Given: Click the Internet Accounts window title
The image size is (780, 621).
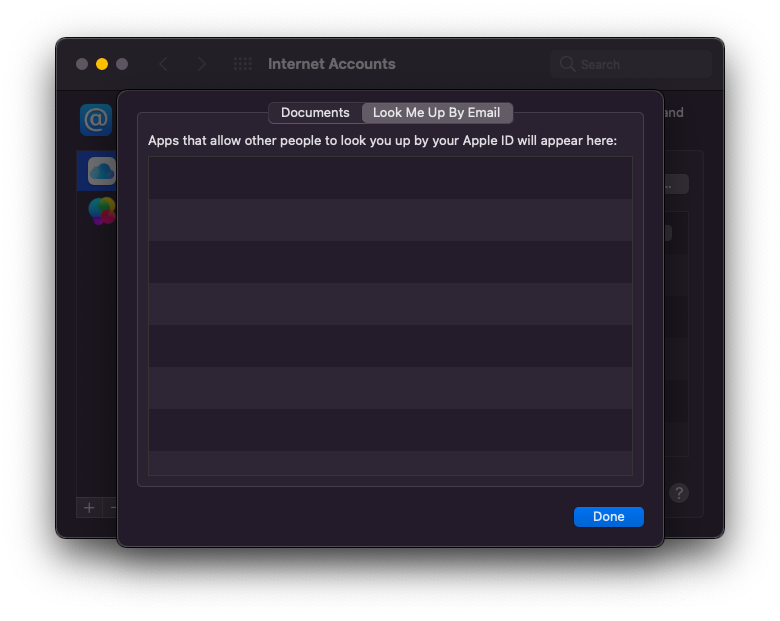Looking at the screenshot, I should 331,64.
